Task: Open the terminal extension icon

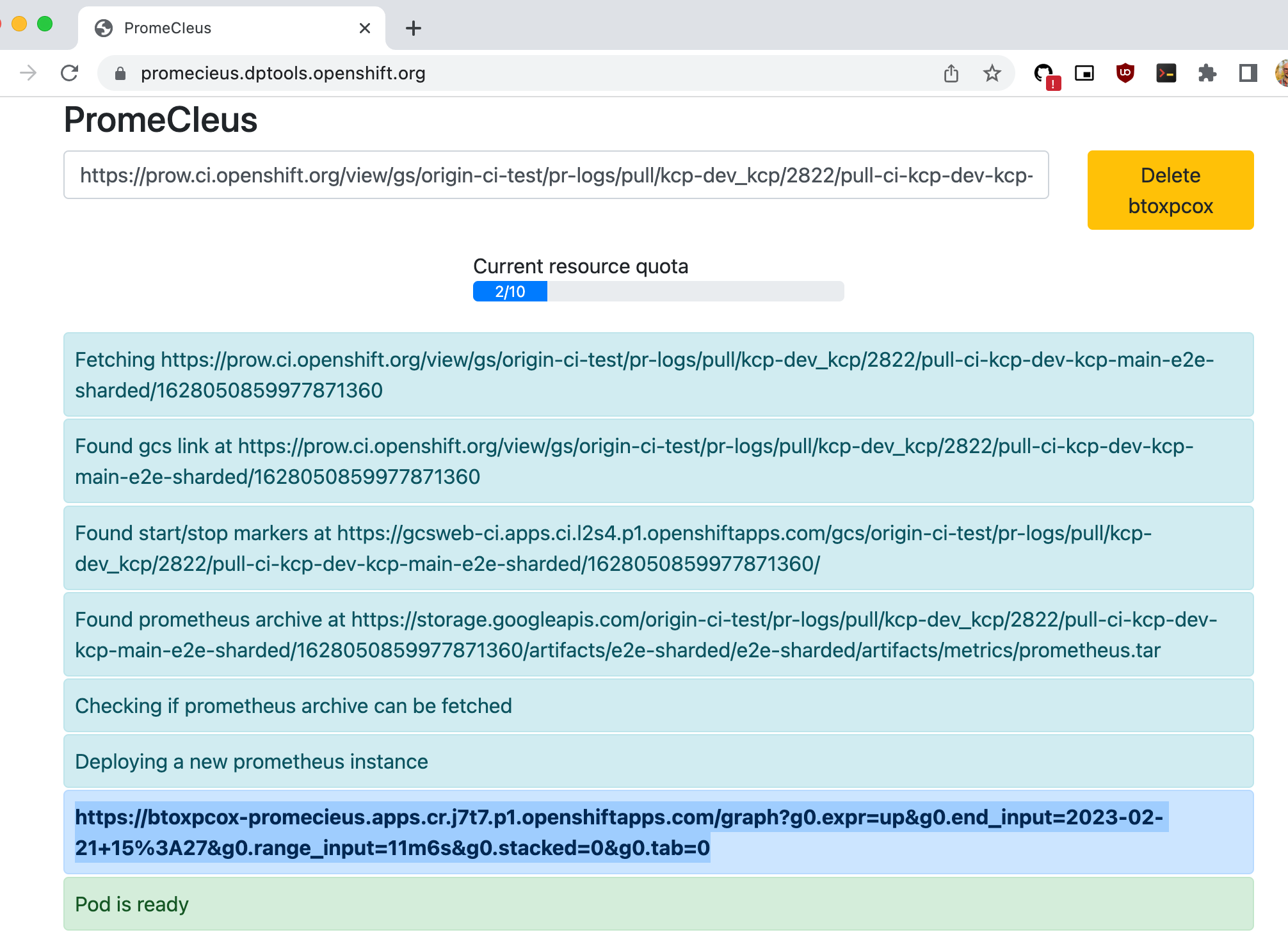Action: point(1166,74)
